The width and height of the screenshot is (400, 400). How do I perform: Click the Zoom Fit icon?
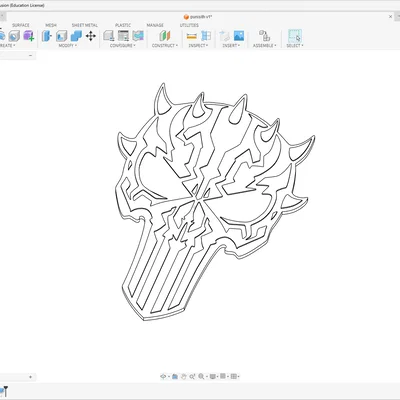pos(192,376)
